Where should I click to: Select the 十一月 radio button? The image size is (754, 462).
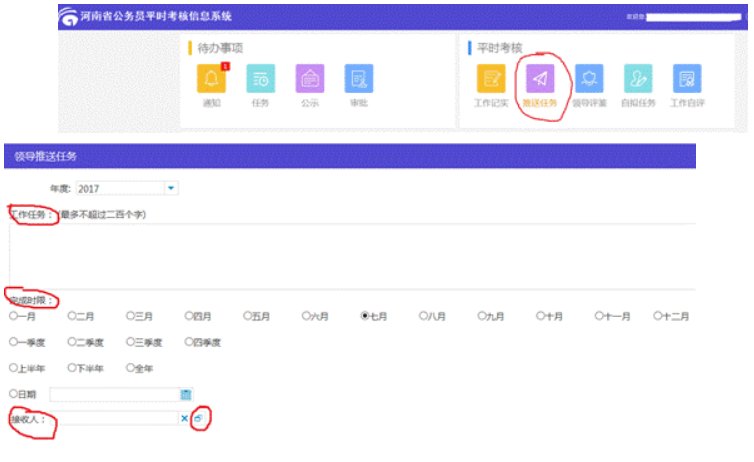click(x=599, y=316)
